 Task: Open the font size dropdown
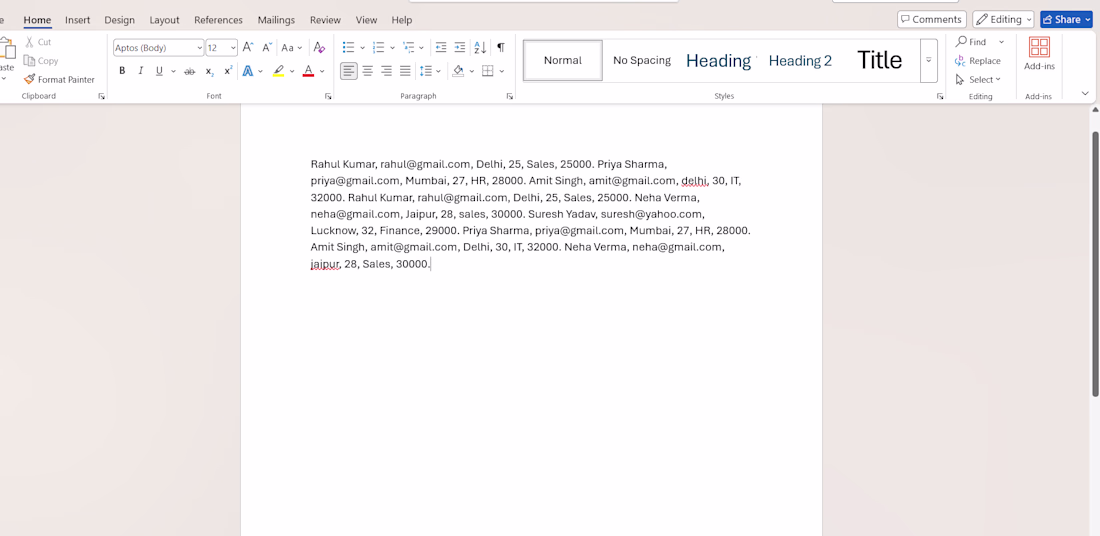click(x=233, y=48)
